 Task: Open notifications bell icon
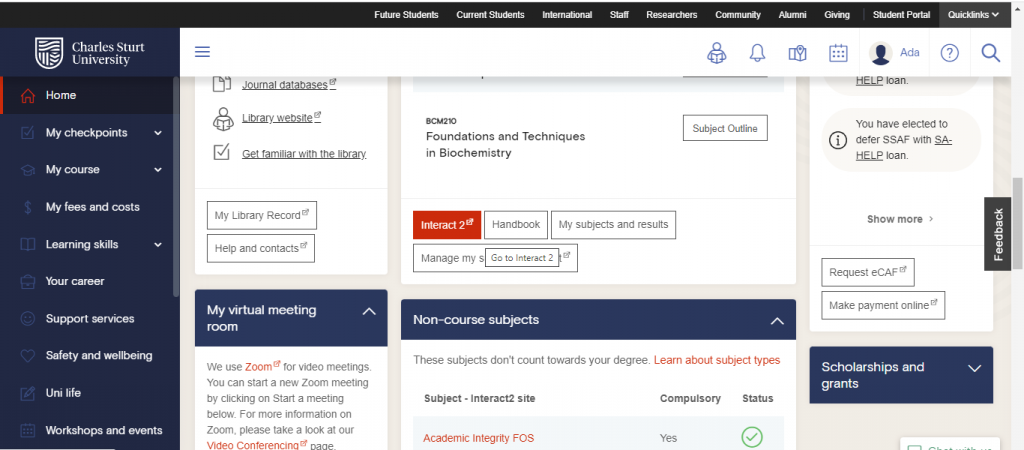tap(757, 53)
